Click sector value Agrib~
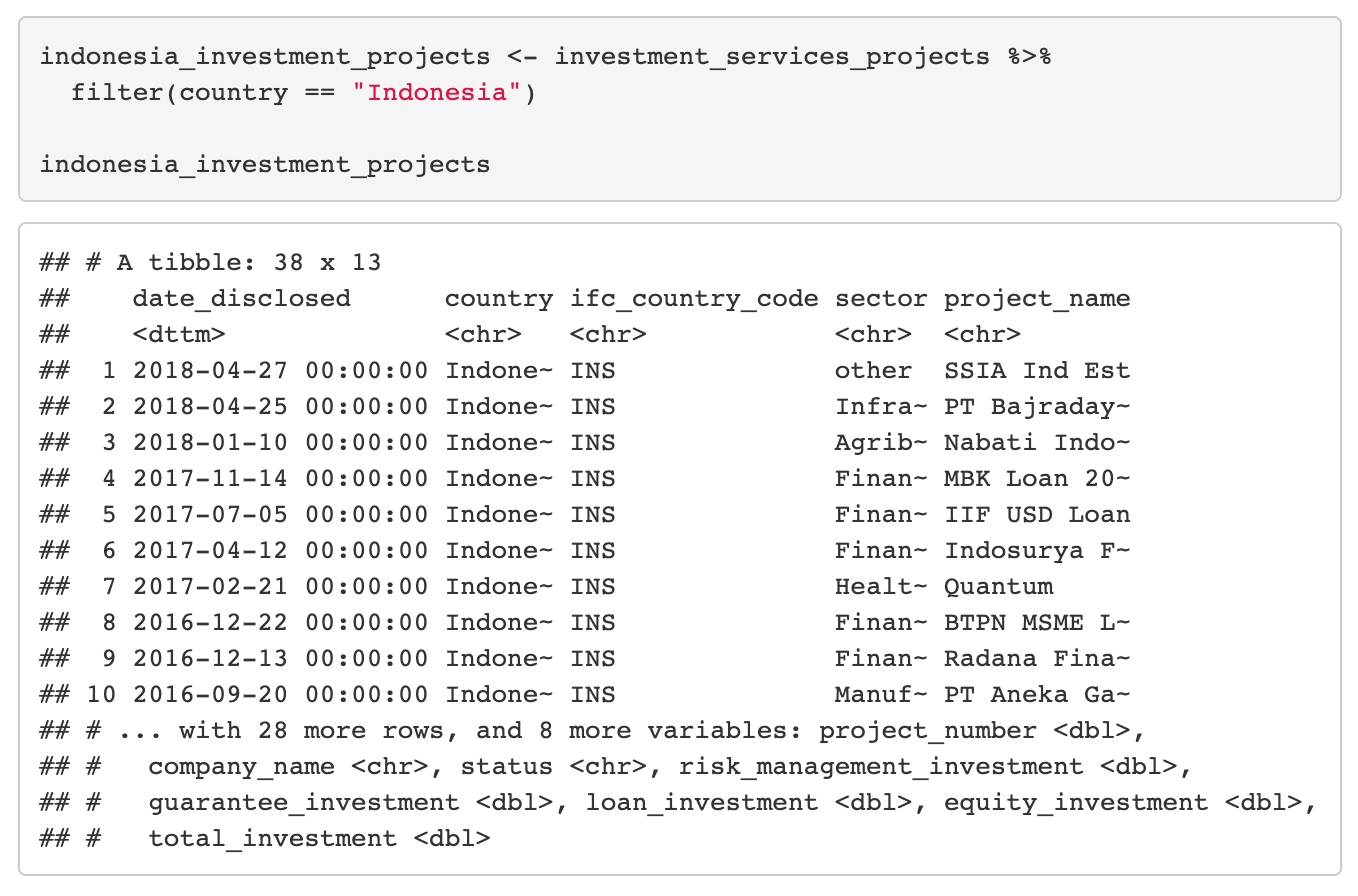 click(881, 443)
